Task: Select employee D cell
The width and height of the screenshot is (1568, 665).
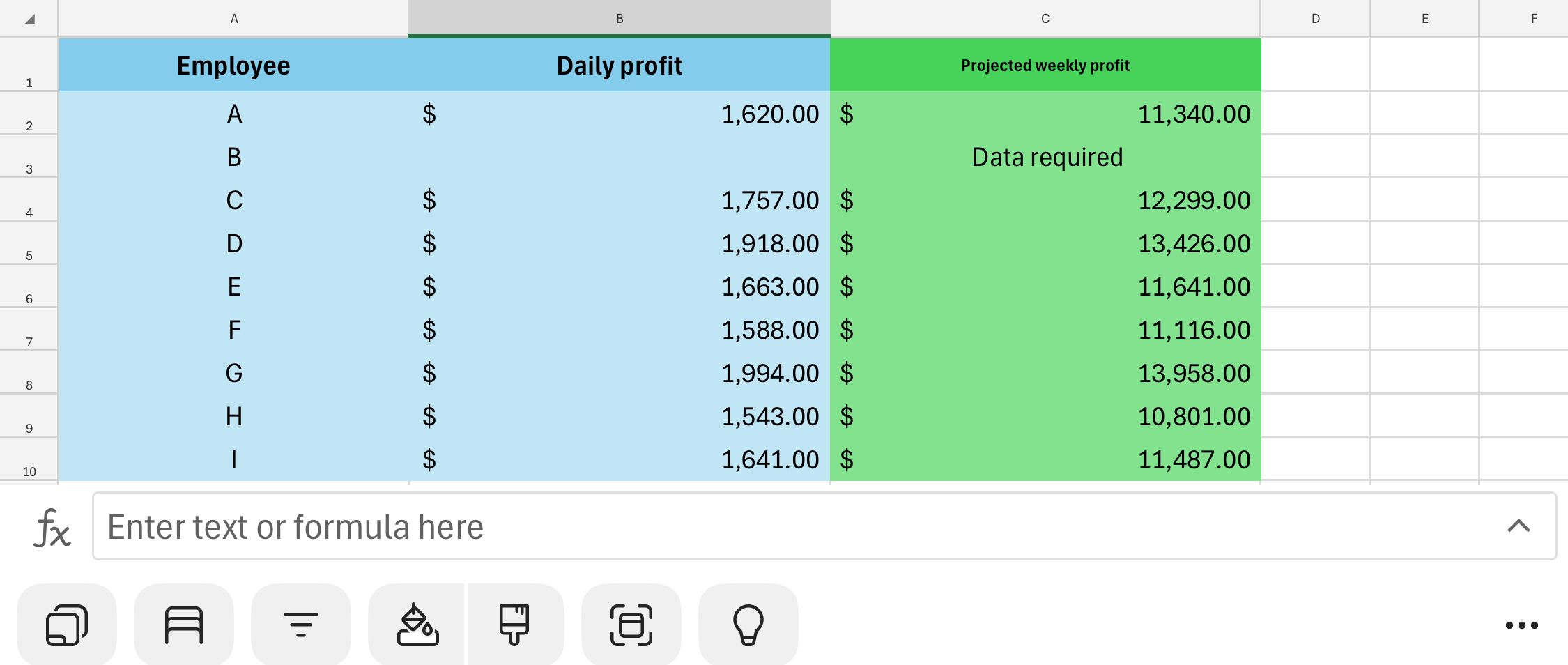Action: pos(233,243)
